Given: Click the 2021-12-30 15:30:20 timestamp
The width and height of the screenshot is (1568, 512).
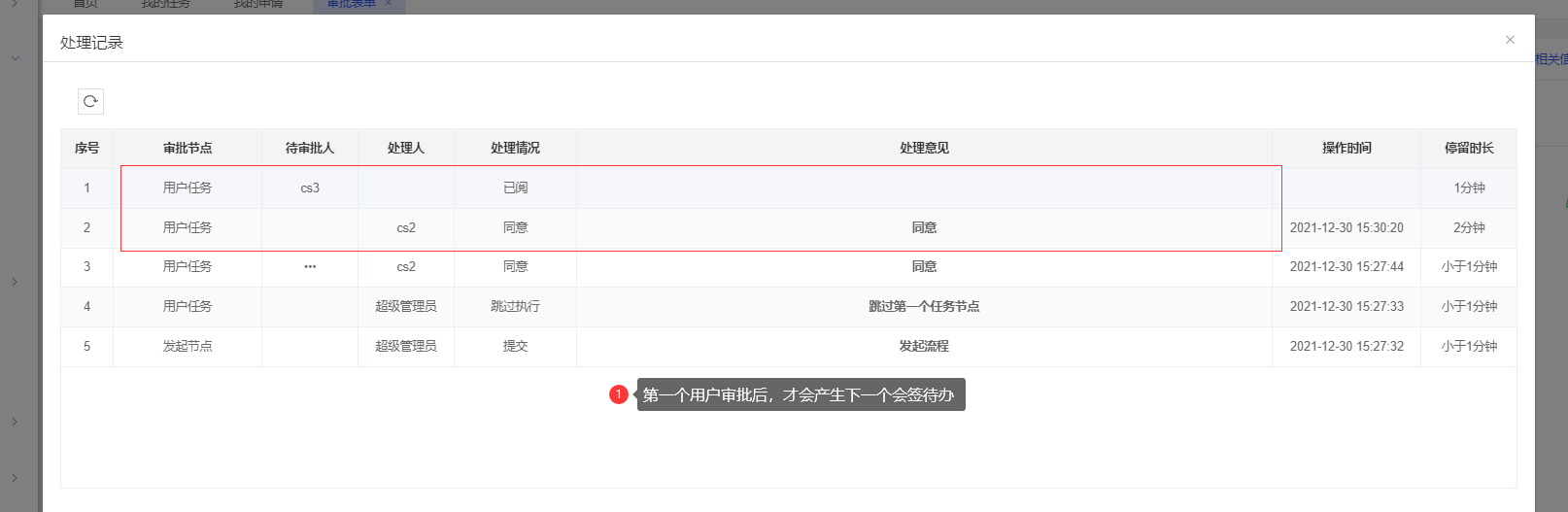Looking at the screenshot, I should coord(1346,227).
